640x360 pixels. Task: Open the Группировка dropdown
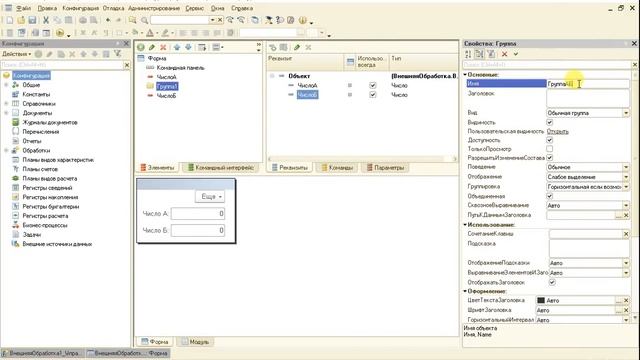(x=626, y=187)
